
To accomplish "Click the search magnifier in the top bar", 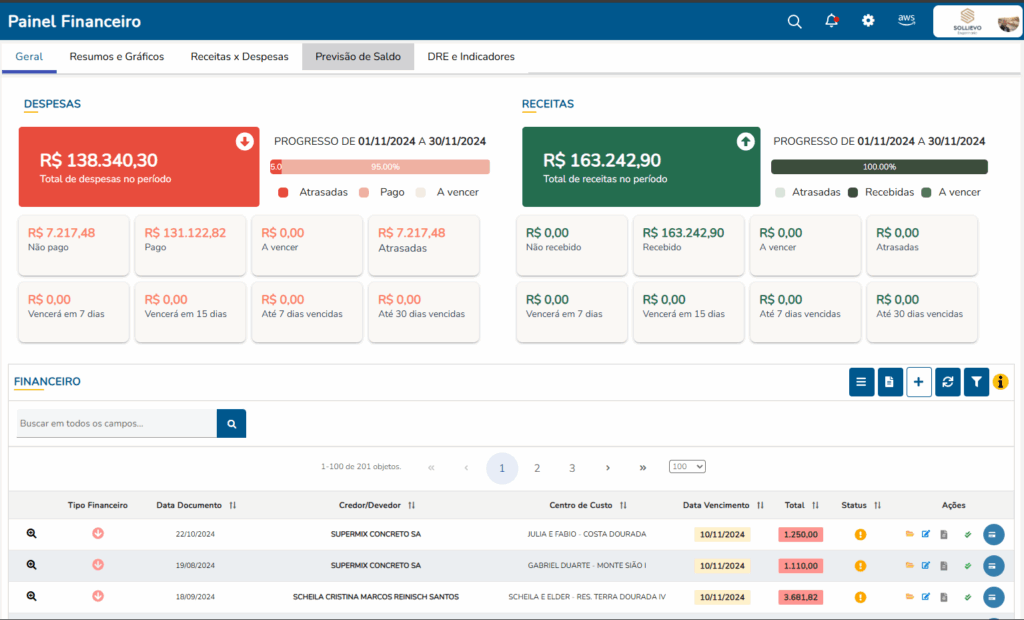I will (x=794, y=21).
